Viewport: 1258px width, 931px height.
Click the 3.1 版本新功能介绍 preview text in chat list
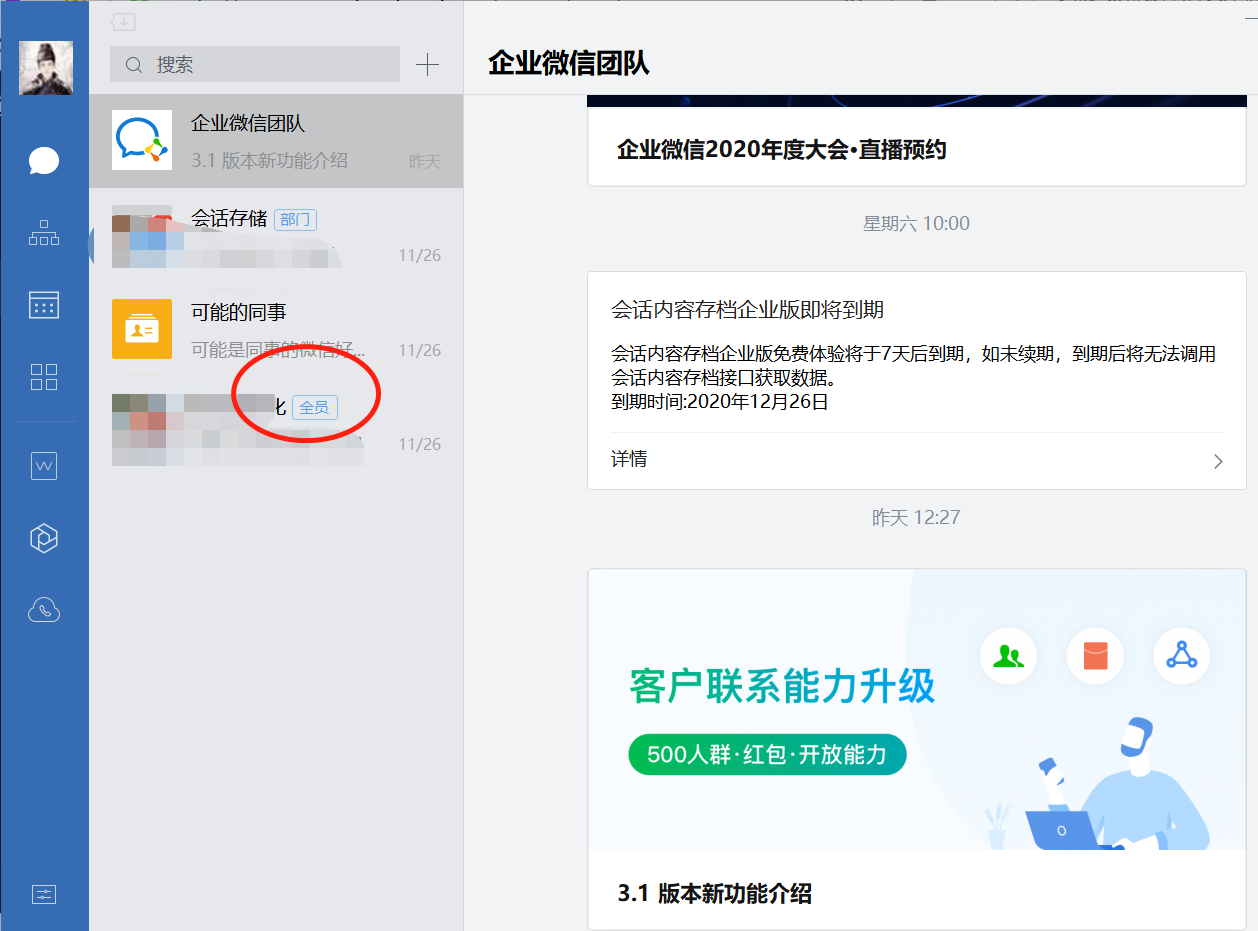[x=269, y=160]
